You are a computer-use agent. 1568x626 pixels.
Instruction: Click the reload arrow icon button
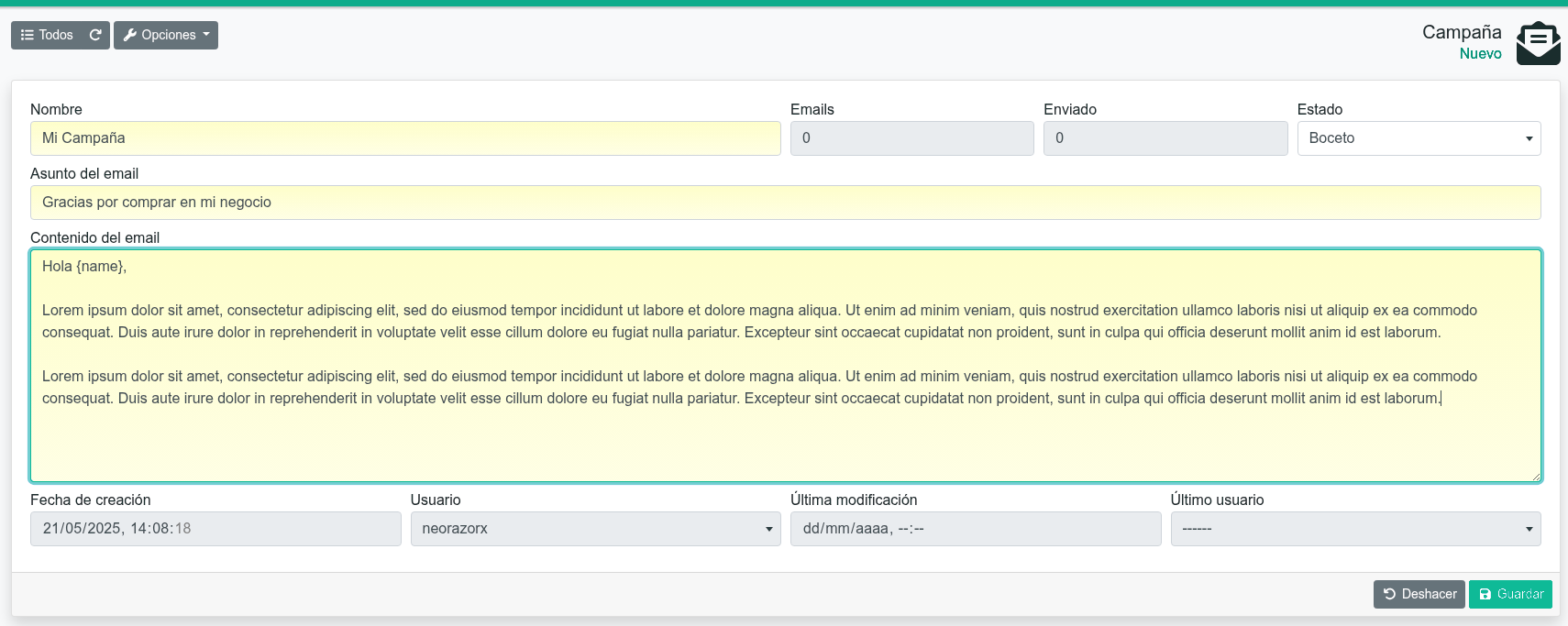pyautogui.click(x=95, y=35)
